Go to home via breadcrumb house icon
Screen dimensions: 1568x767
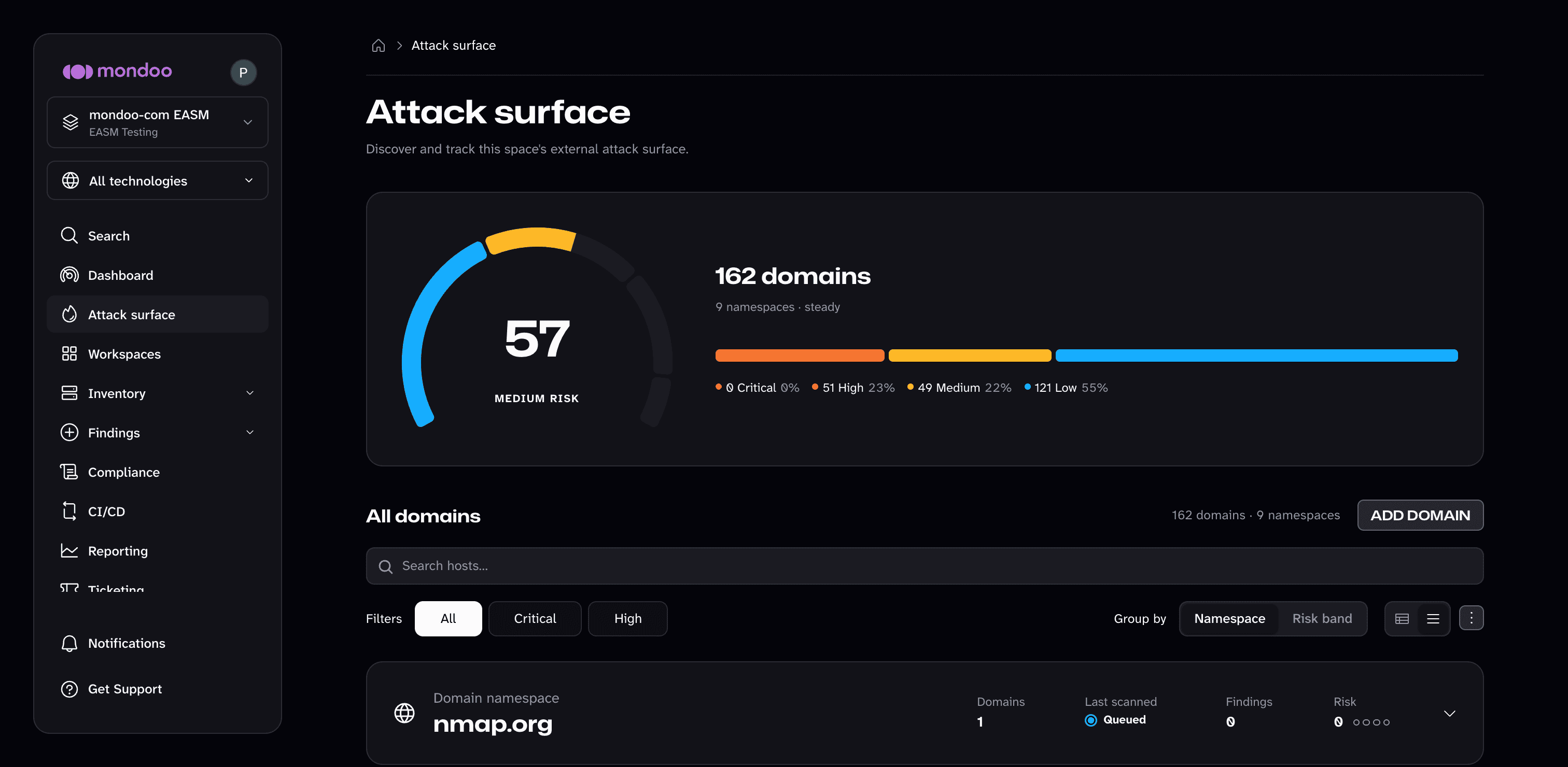click(x=379, y=46)
